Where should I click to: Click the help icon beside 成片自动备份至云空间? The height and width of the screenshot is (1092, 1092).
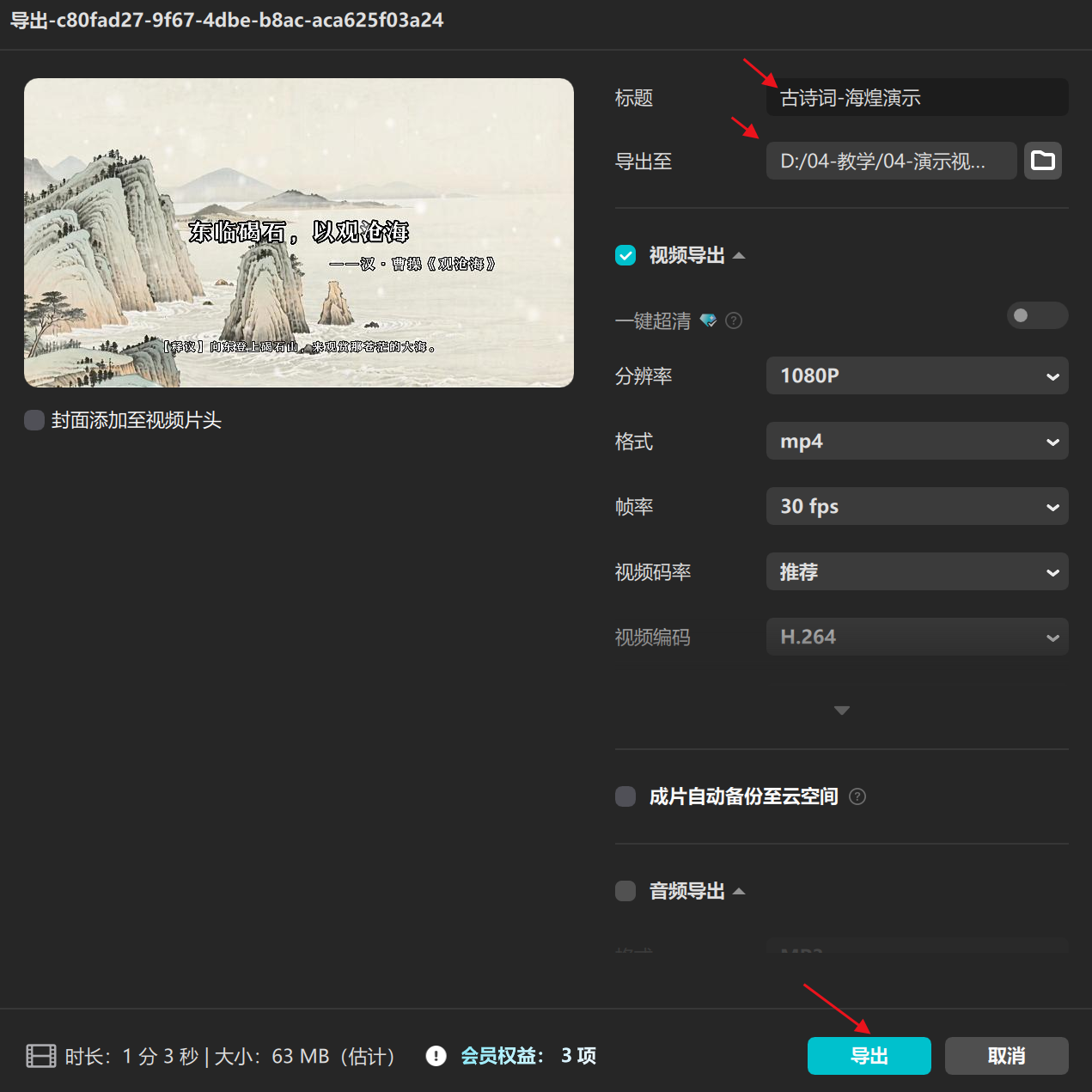pyautogui.click(x=857, y=796)
